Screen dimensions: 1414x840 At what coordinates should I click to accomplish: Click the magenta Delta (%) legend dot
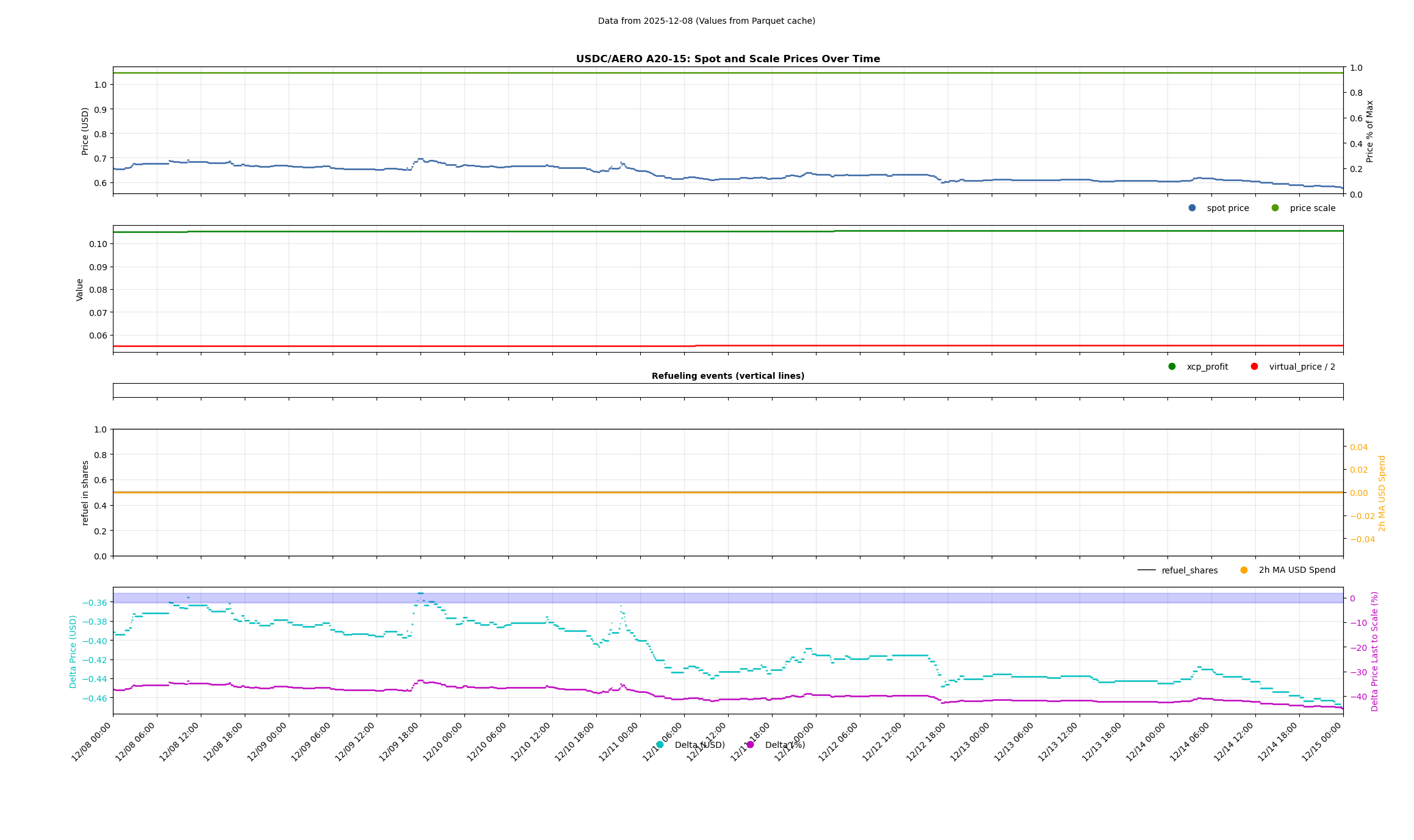pyautogui.click(x=750, y=745)
